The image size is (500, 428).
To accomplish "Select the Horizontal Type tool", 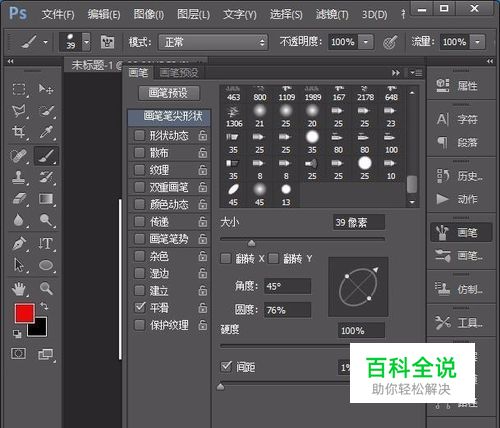I will point(46,243).
